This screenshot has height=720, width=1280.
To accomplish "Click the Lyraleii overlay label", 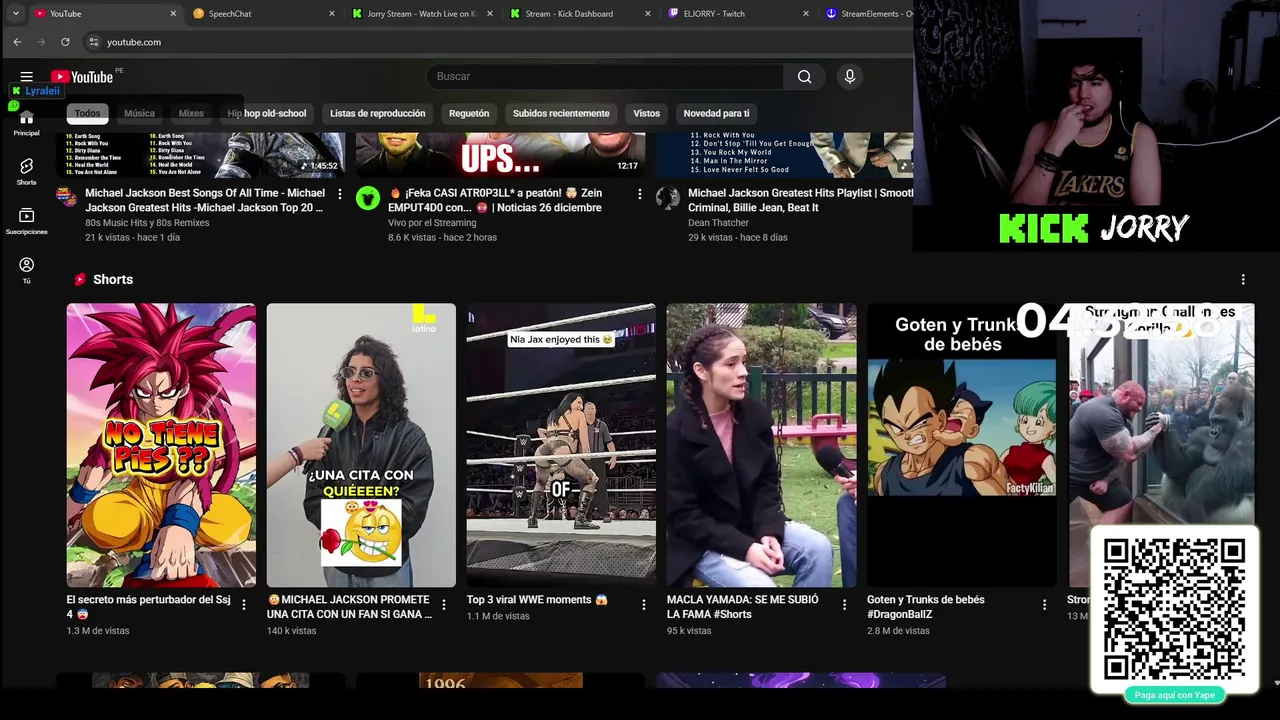I will tap(36, 91).
